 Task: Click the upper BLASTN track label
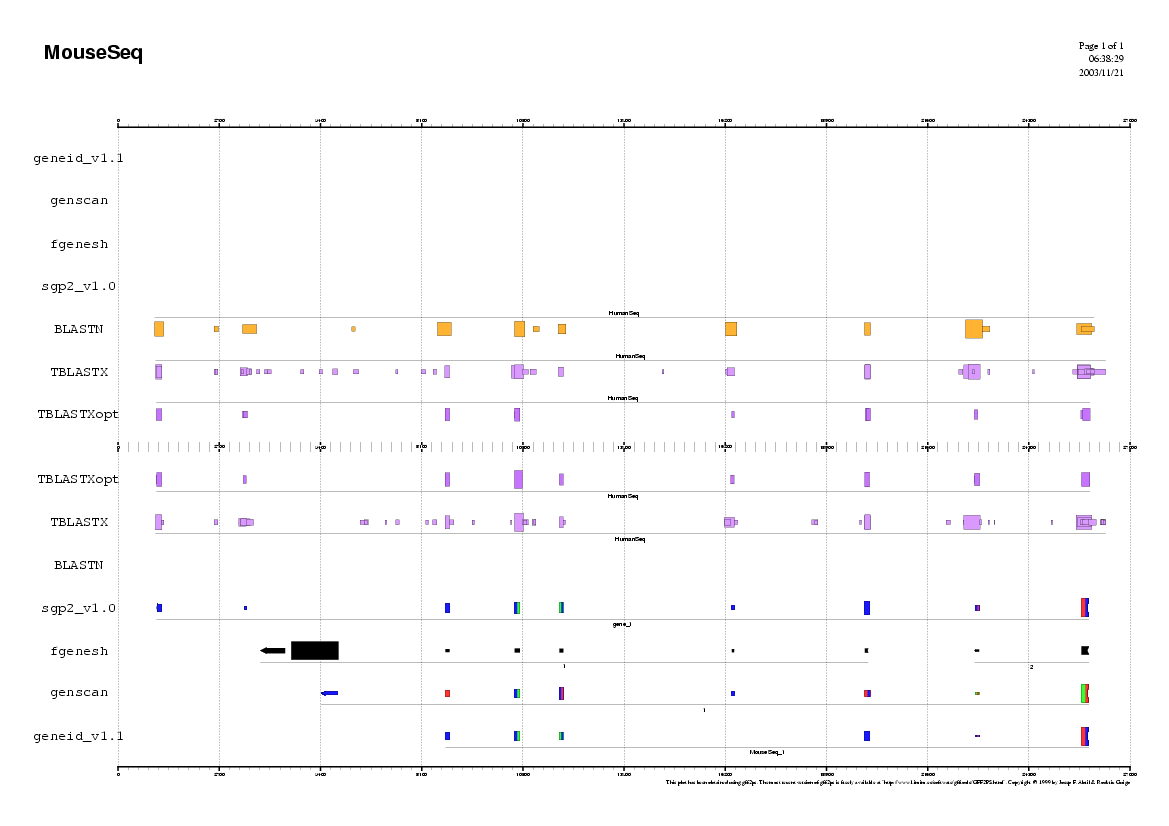(x=79, y=329)
